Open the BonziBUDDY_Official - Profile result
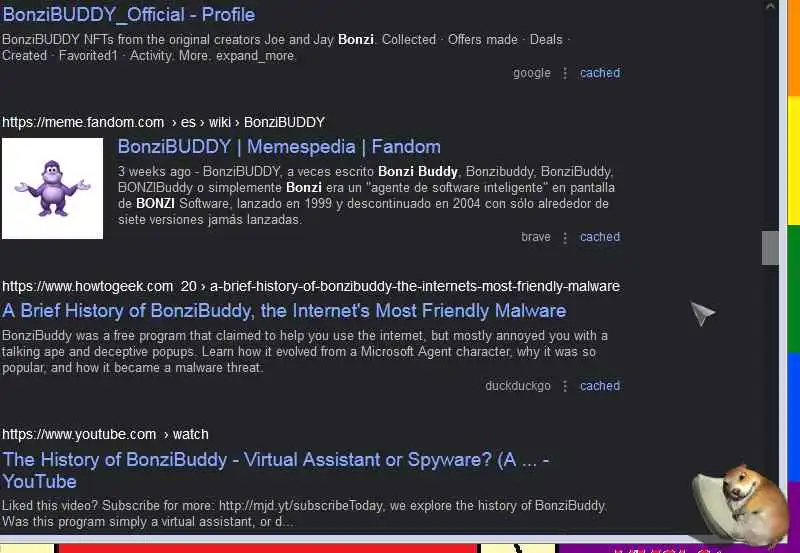Image resolution: width=800 pixels, height=553 pixels. coord(129,14)
